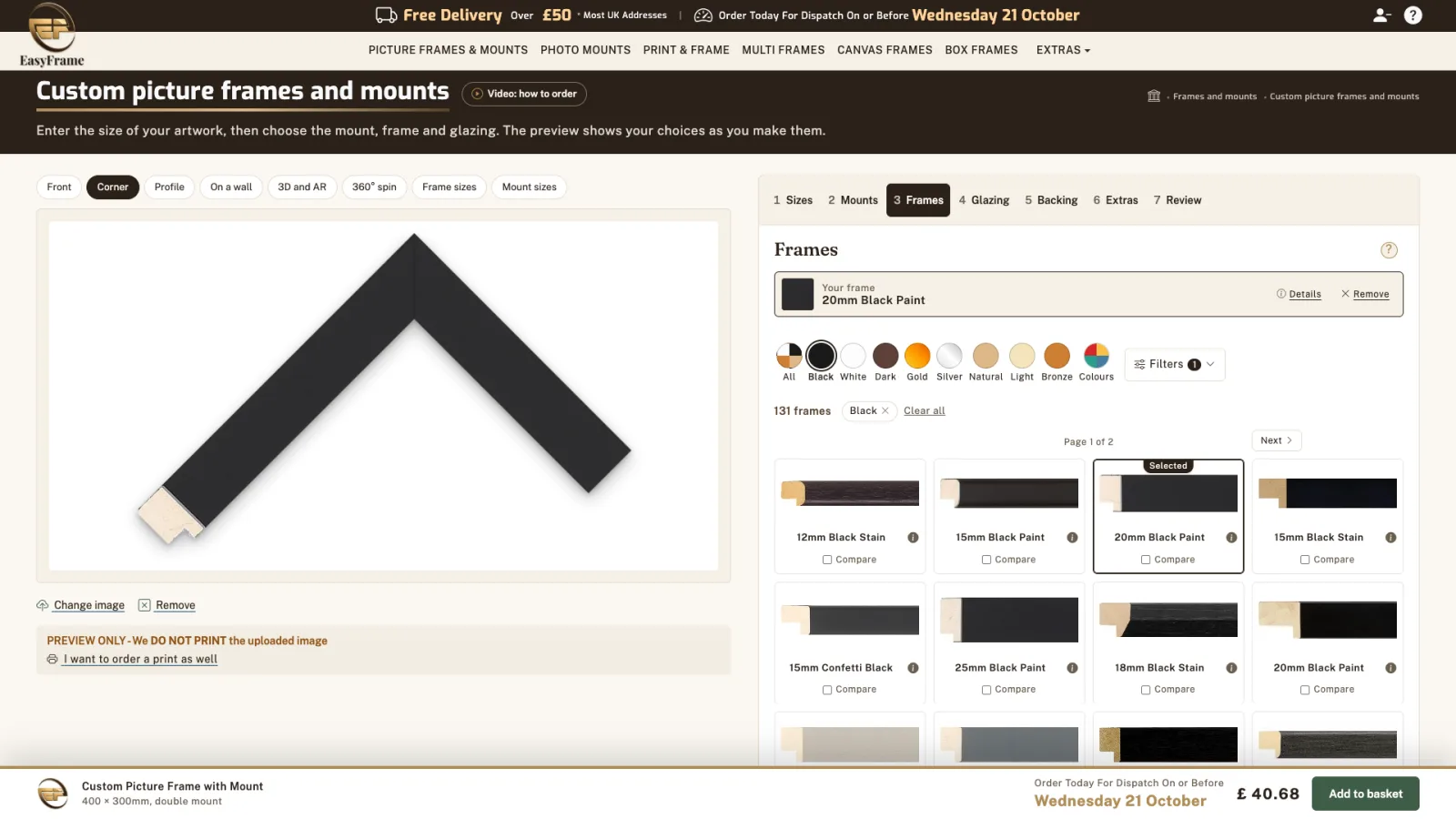The height and width of the screenshot is (819, 1456).
Task: Remove the Black filter tag
Action: [885, 410]
